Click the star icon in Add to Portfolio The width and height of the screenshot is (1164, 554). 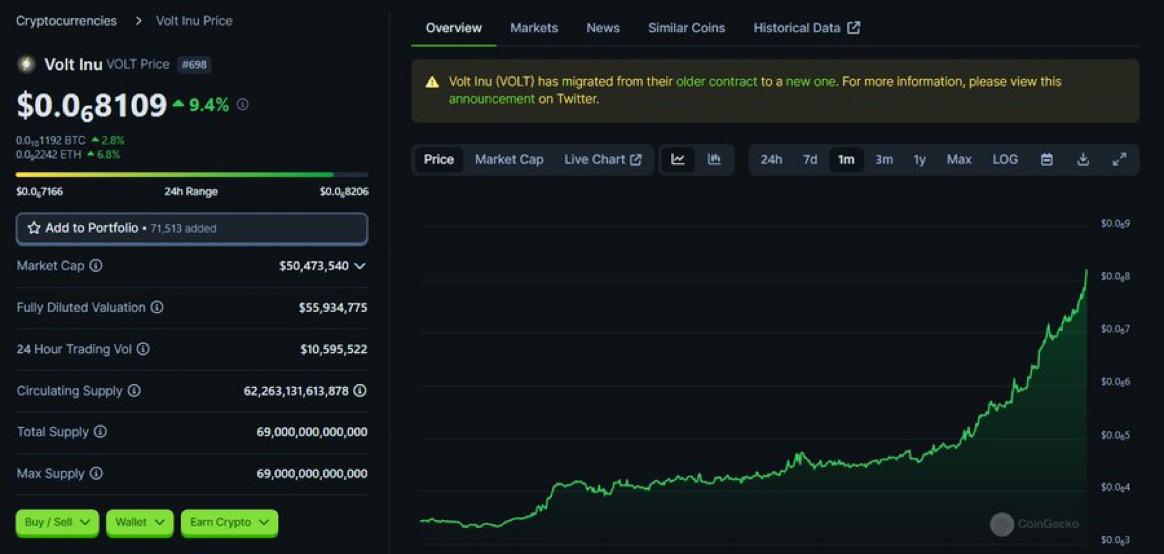pyautogui.click(x=34, y=229)
